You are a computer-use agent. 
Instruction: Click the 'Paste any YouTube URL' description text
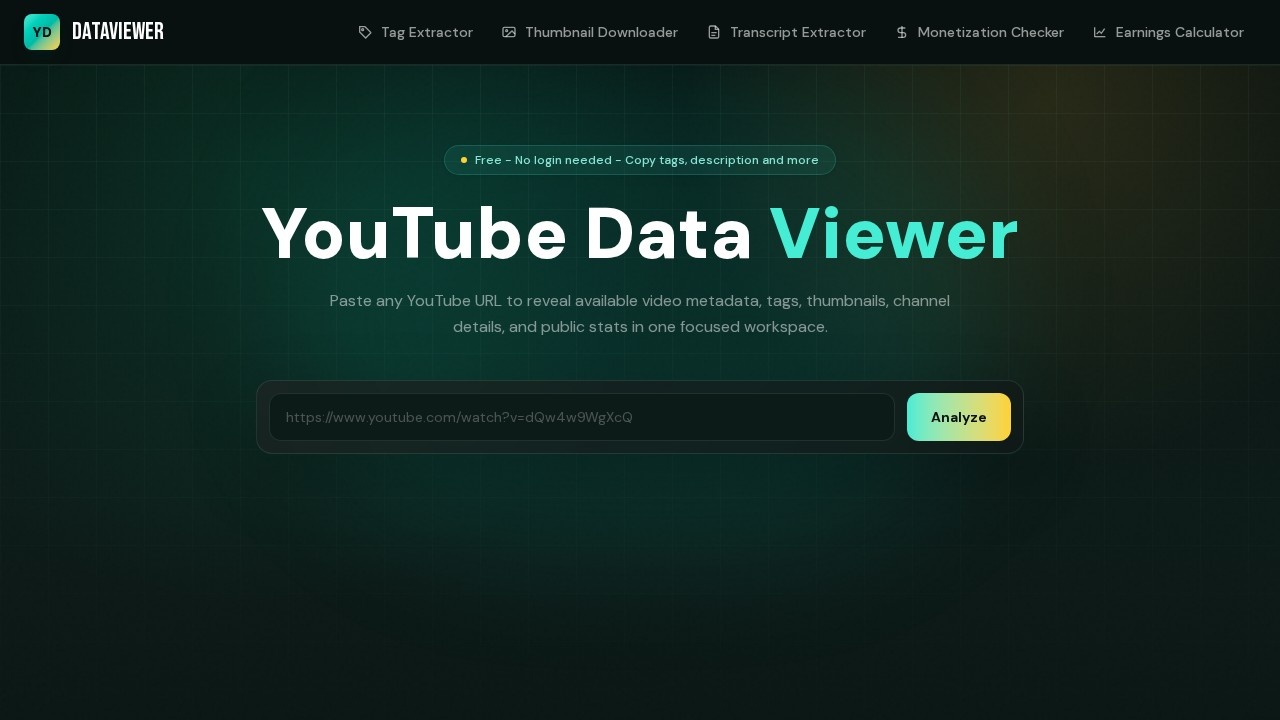(x=640, y=314)
